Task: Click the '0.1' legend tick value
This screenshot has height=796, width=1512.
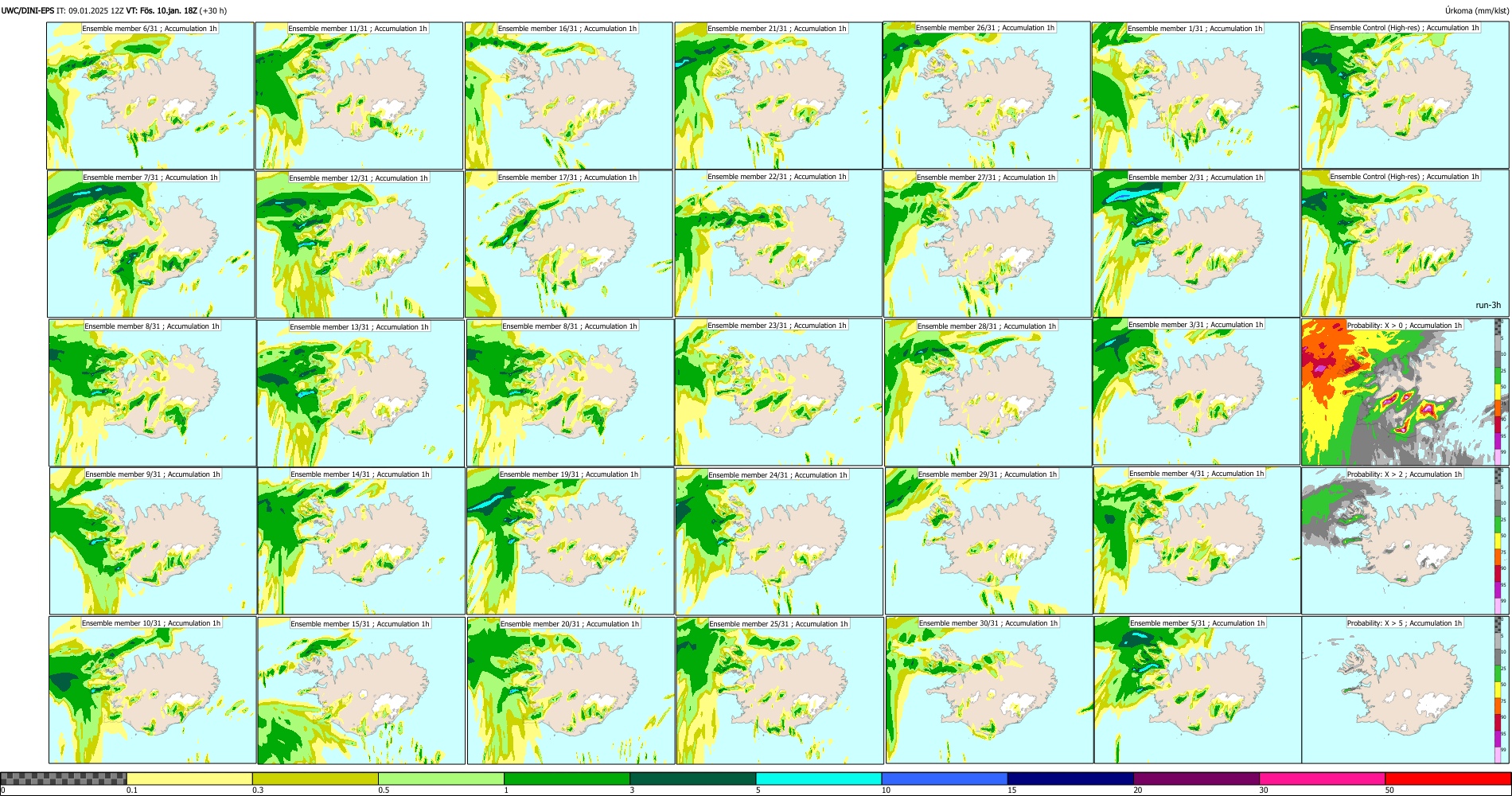Action: click(x=131, y=790)
